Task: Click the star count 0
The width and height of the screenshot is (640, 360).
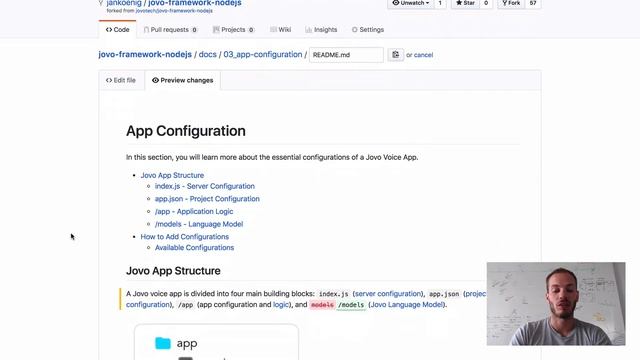Action: [486, 3]
